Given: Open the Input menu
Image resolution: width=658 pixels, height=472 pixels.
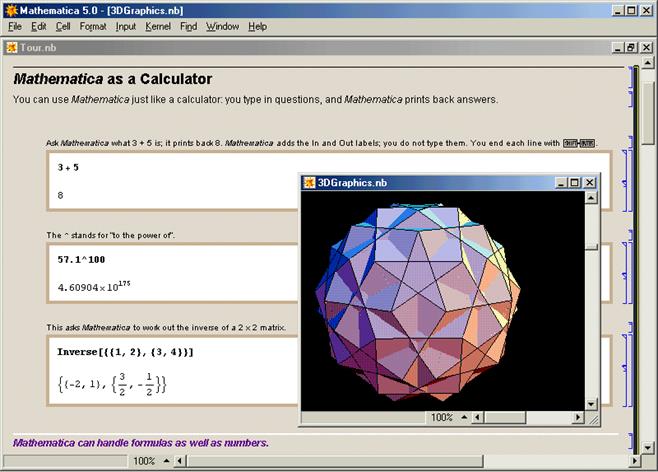Looking at the screenshot, I should [x=126, y=26].
